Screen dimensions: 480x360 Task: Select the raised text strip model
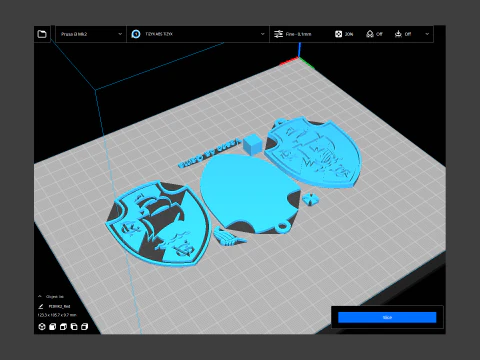[x=209, y=153]
